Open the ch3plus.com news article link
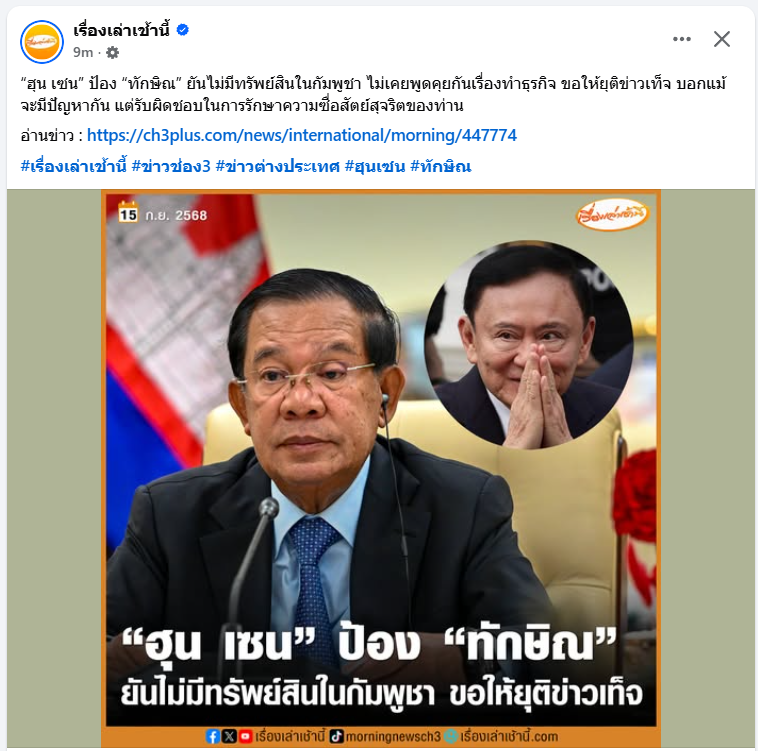758x751 pixels. (x=302, y=135)
